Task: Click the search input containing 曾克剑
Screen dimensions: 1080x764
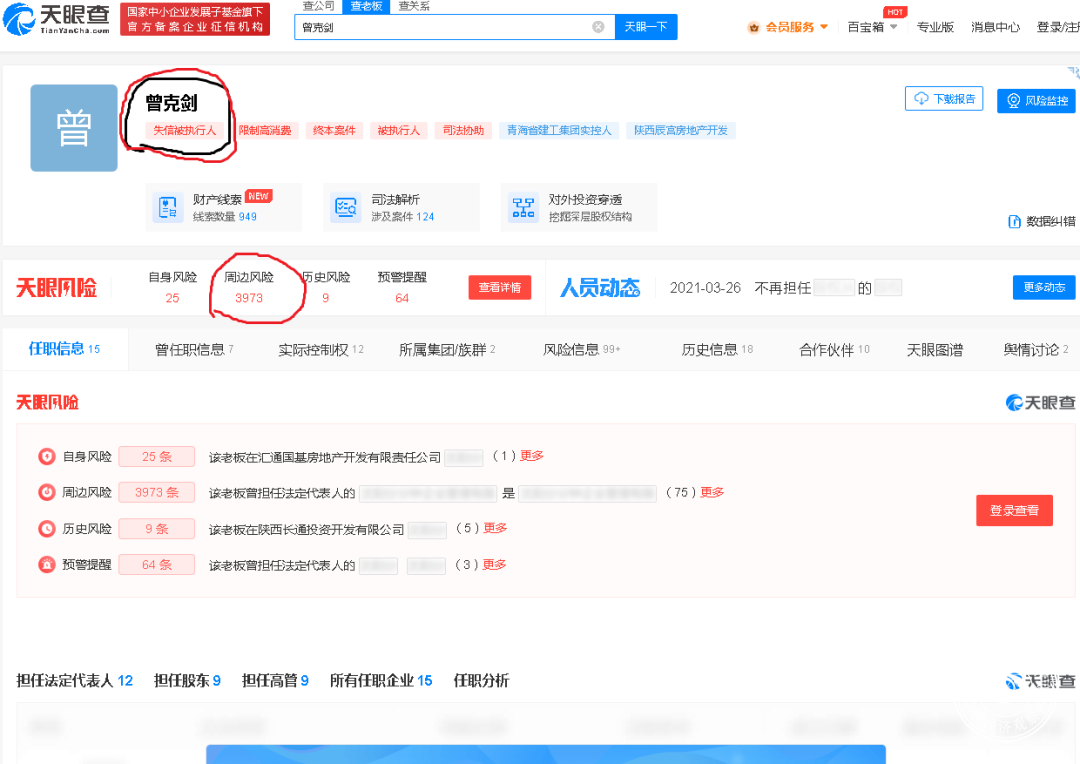Action: coord(455,27)
